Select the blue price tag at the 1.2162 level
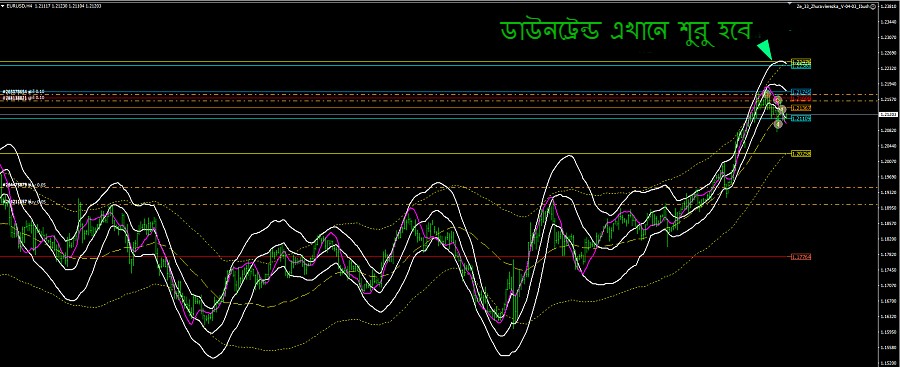The image size is (900, 367). [801, 91]
